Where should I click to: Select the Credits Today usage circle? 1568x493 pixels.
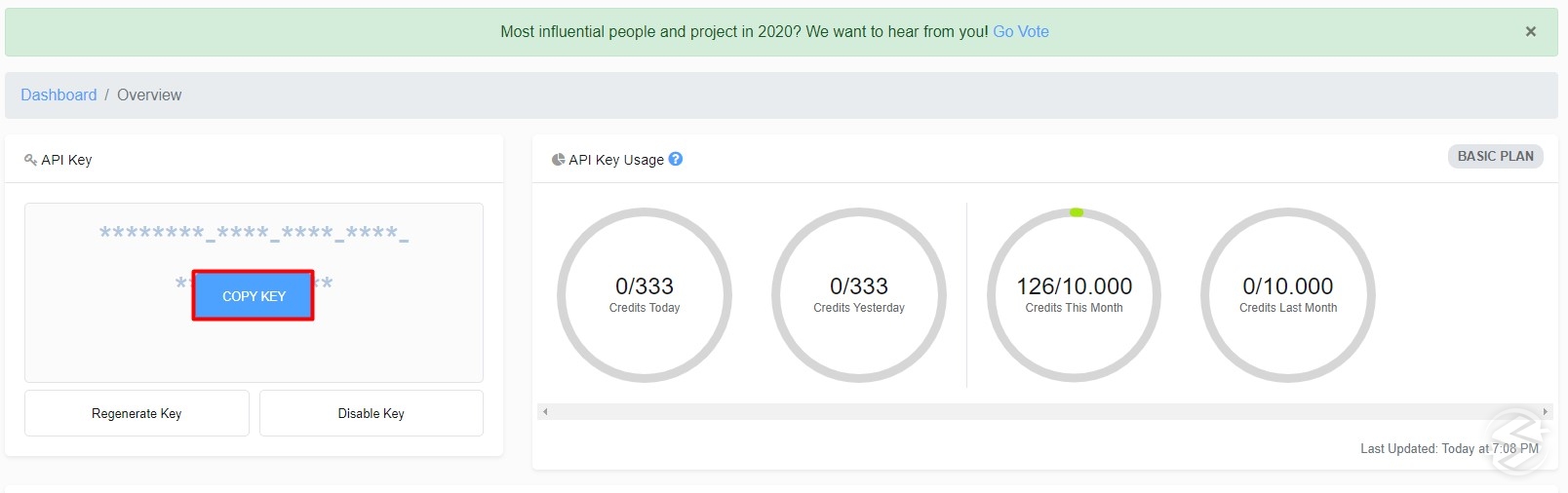(645, 294)
